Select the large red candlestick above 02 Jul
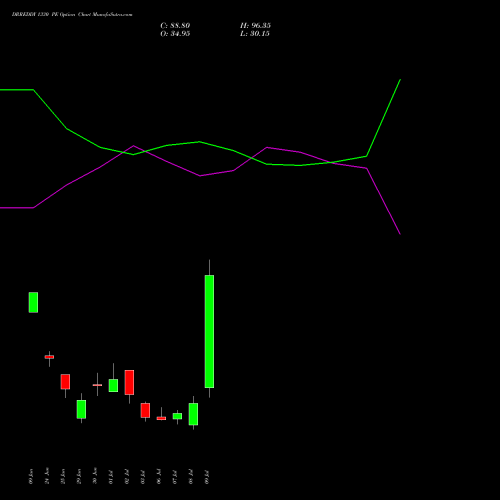This screenshot has height=500, width=500. (x=129, y=382)
